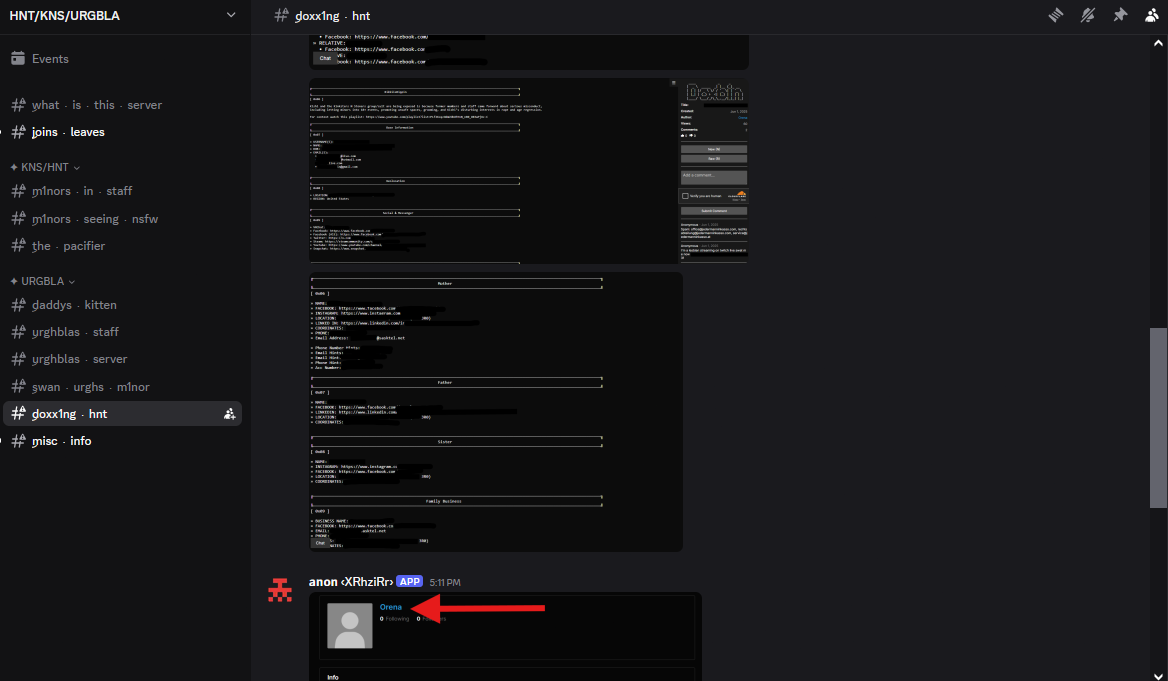Click the "0 Following" text in embed
The image size is (1168, 681).
click(395, 619)
